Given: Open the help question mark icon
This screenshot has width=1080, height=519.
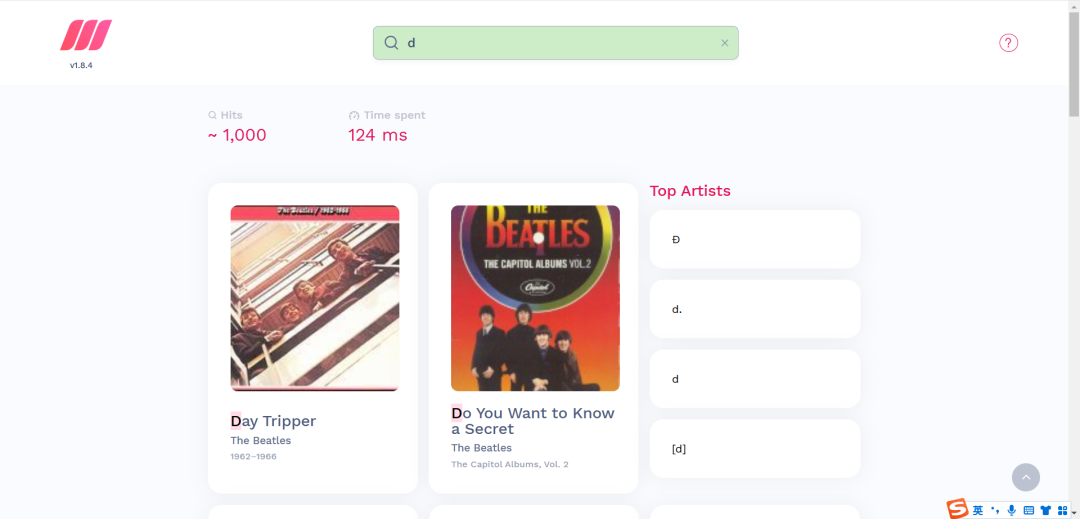Looking at the screenshot, I should point(1008,43).
